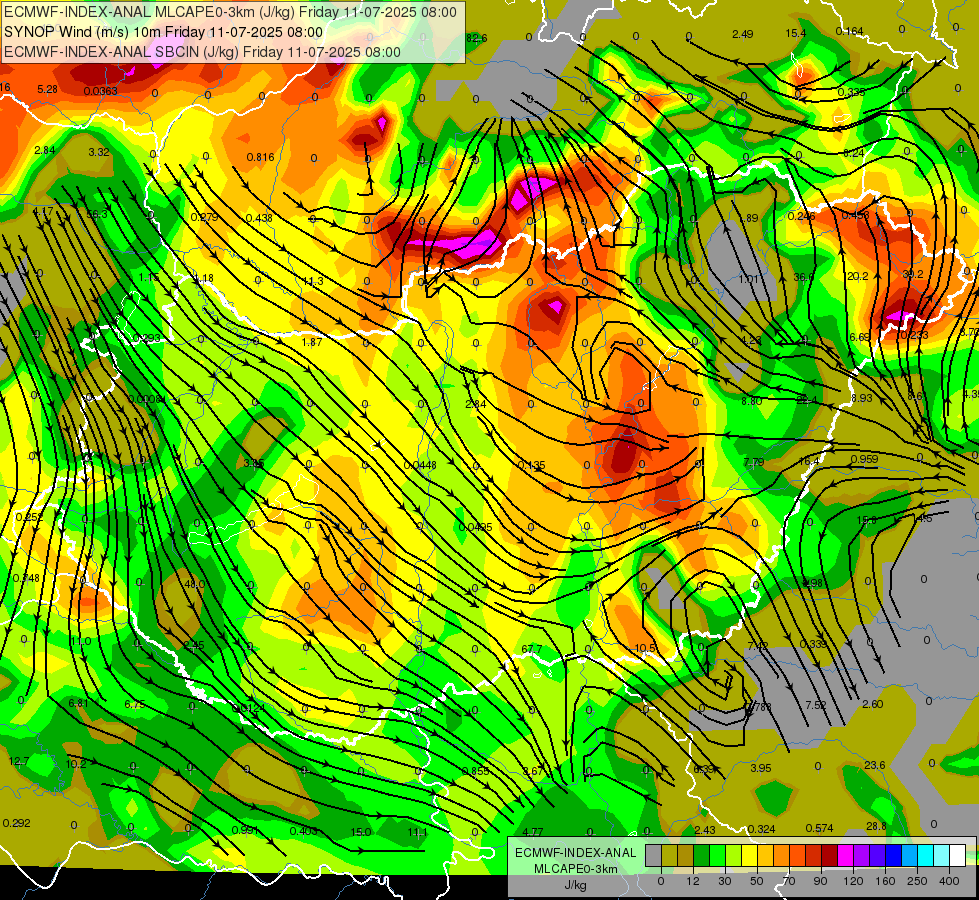
Task: Click the map value '82.6'
Action: coord(476,39)
